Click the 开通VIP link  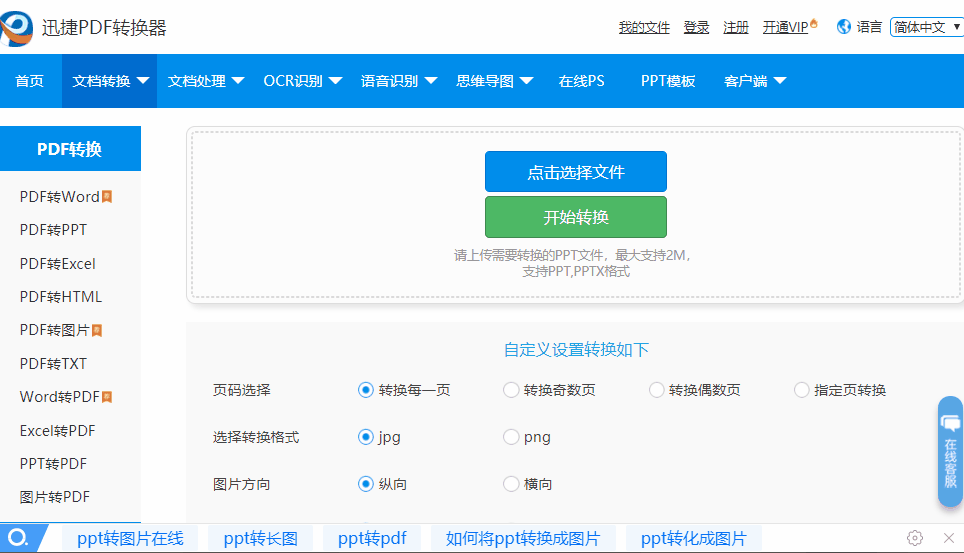(x=785, y=27)
